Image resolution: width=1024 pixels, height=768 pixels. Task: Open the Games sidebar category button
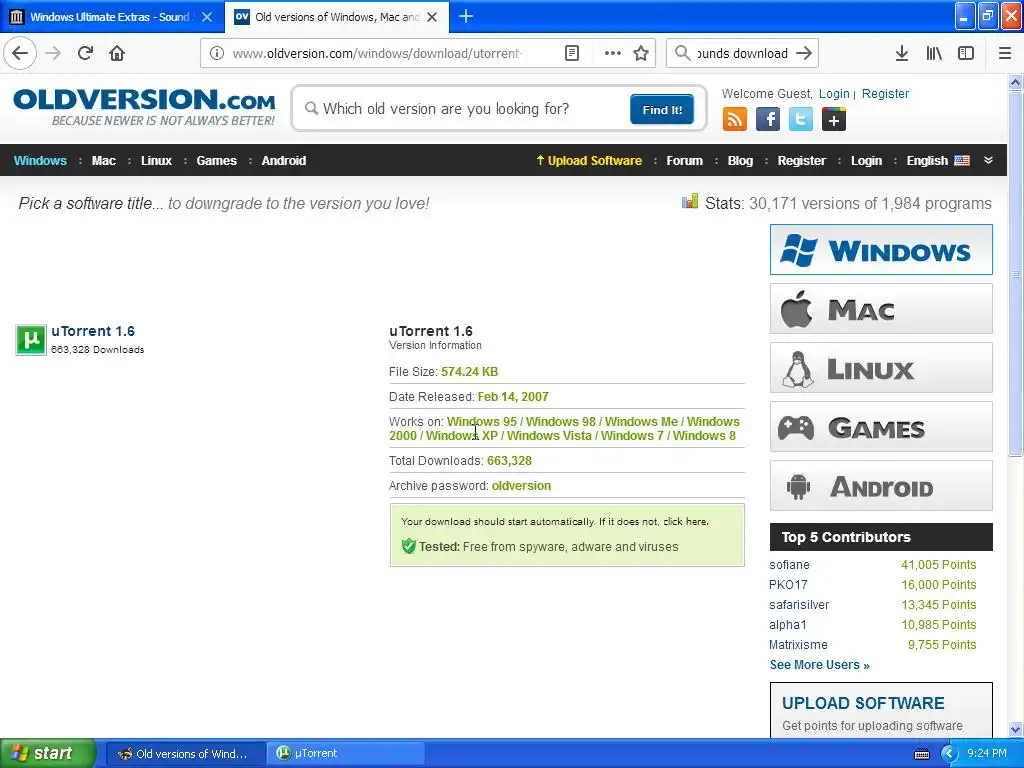click(881, 427)
